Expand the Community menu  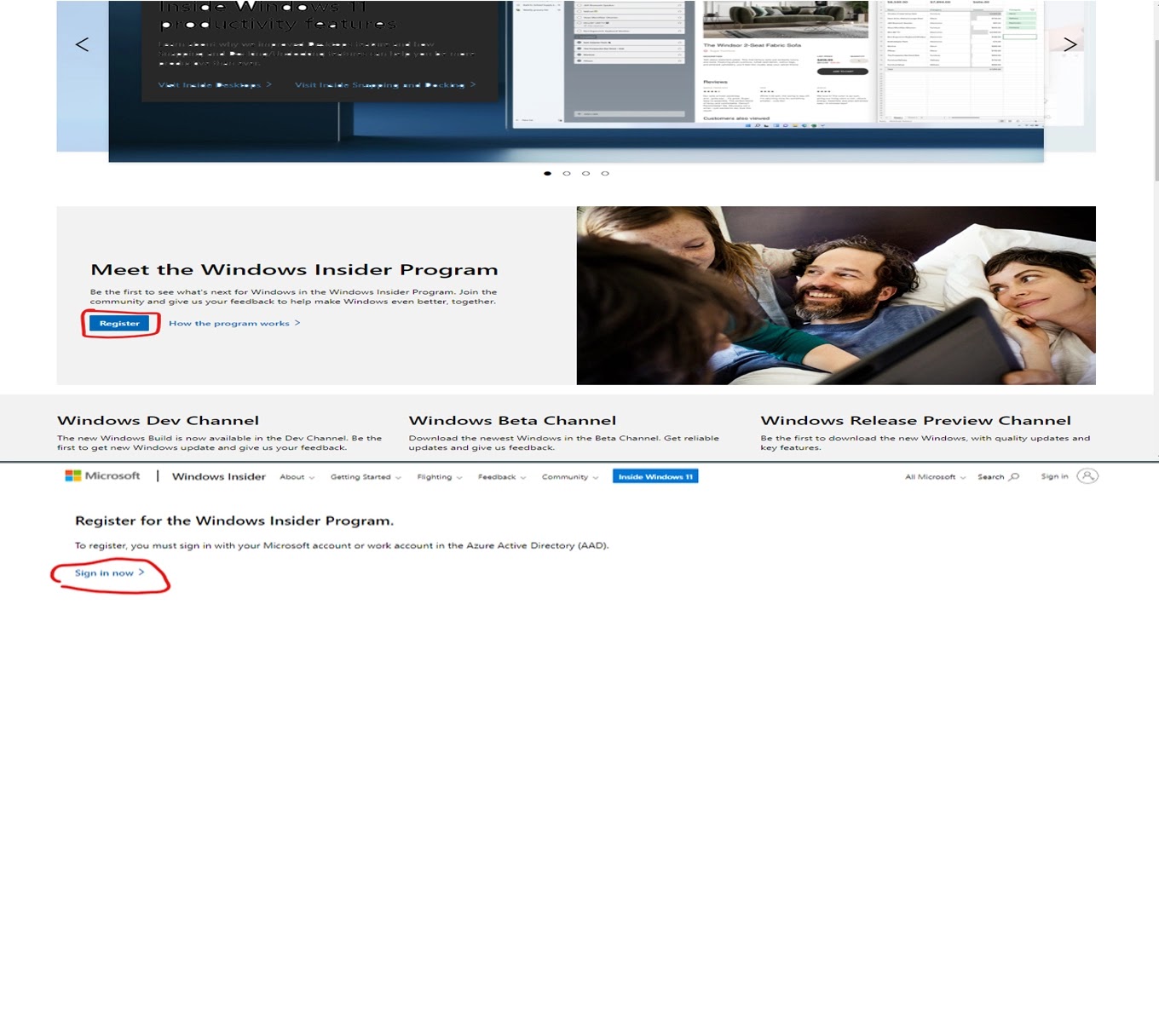tap(570, 477)
